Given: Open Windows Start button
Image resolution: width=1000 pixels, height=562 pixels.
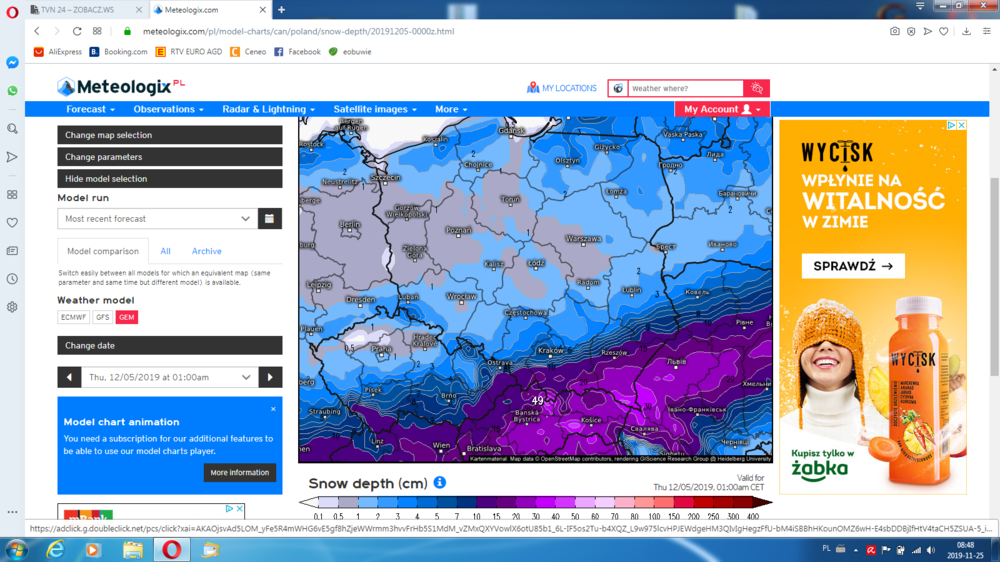Looking at the screenshot, I should 17,550.
